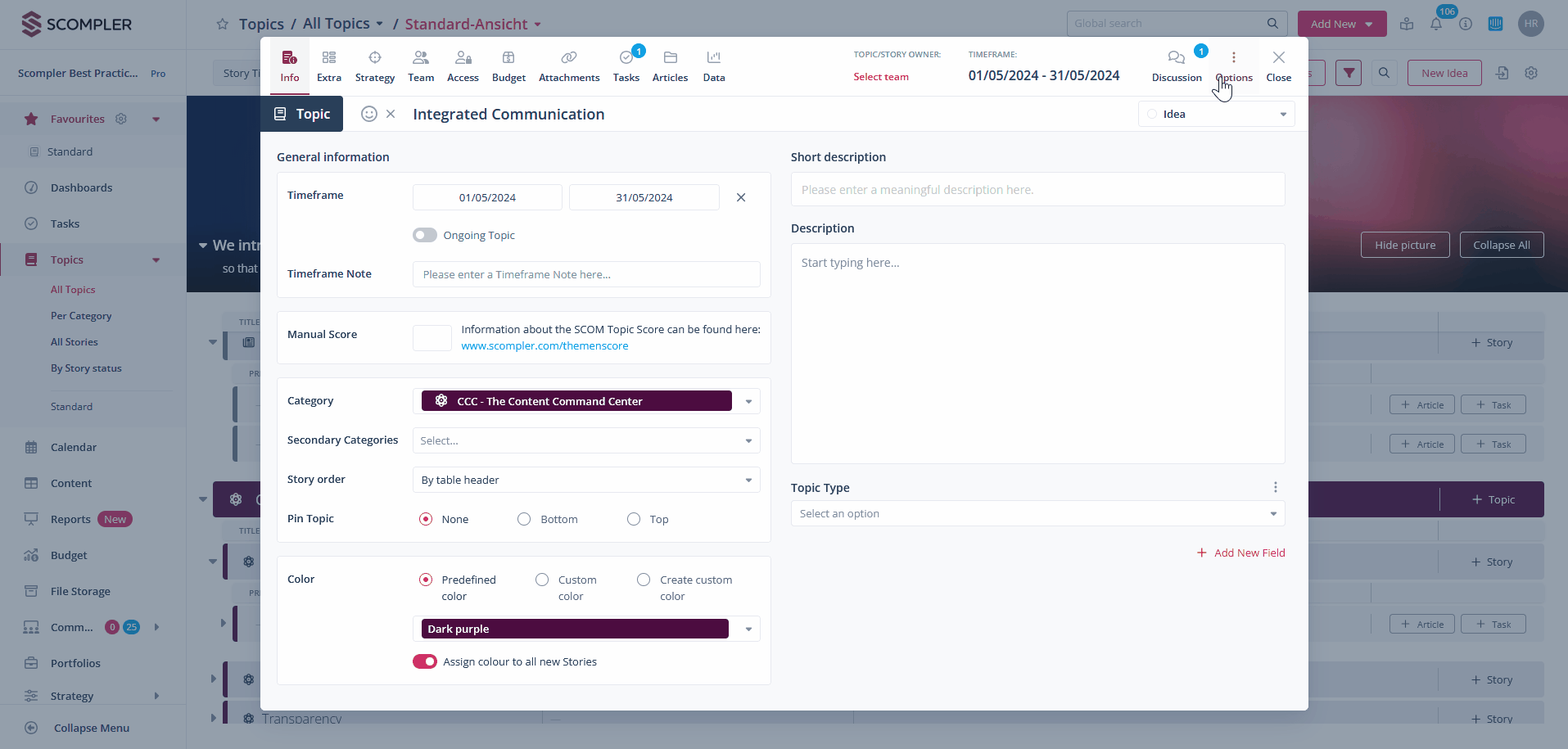1568x749 pixels.
Task: Open the scompler.com/themenscore link
Action: click(x=545, y=346)
